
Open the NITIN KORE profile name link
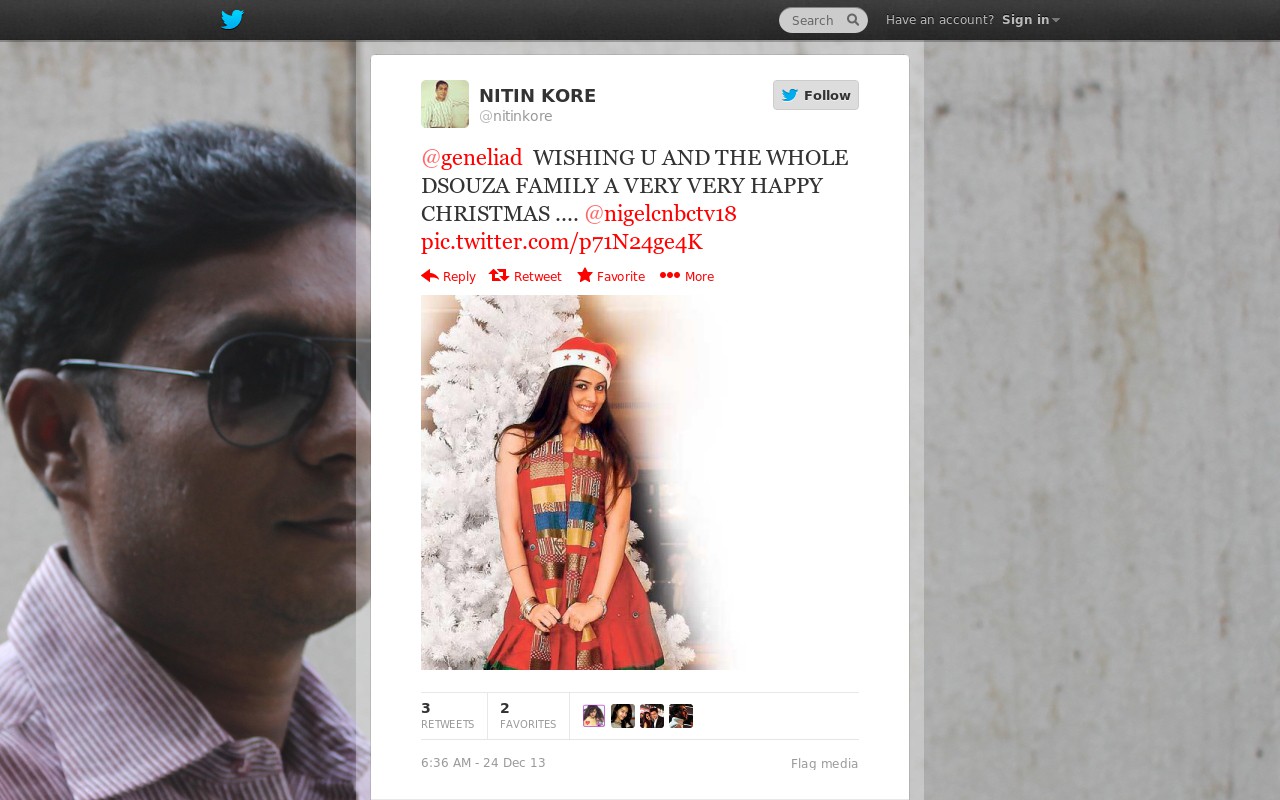point(537,96)
